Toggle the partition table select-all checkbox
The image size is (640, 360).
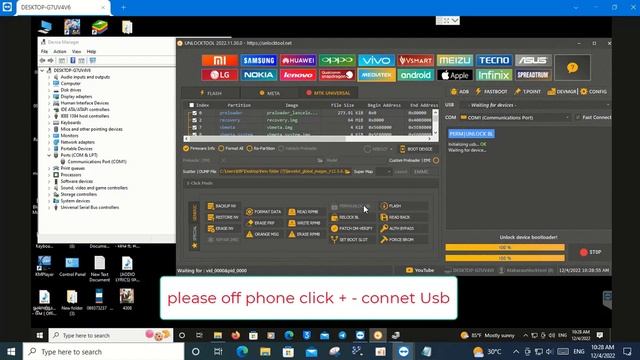(191, 105)
